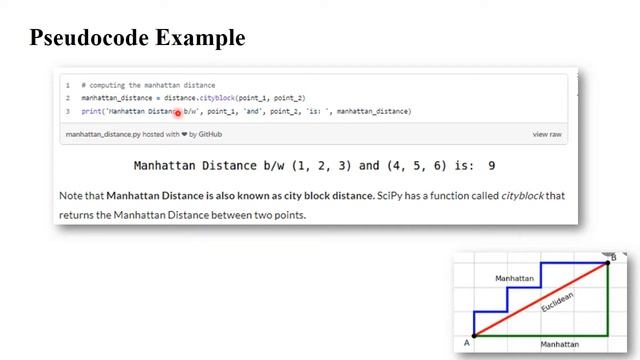Click the italic word 'cityblock' in the note
640x360 pixels.
click(522, 196)
